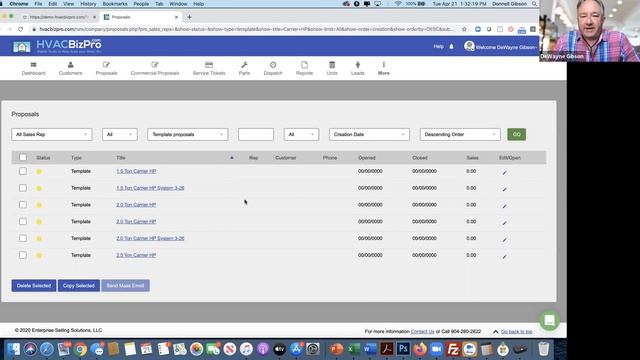
Task: Open the chat widget bubble
Action: coord(549,320)
